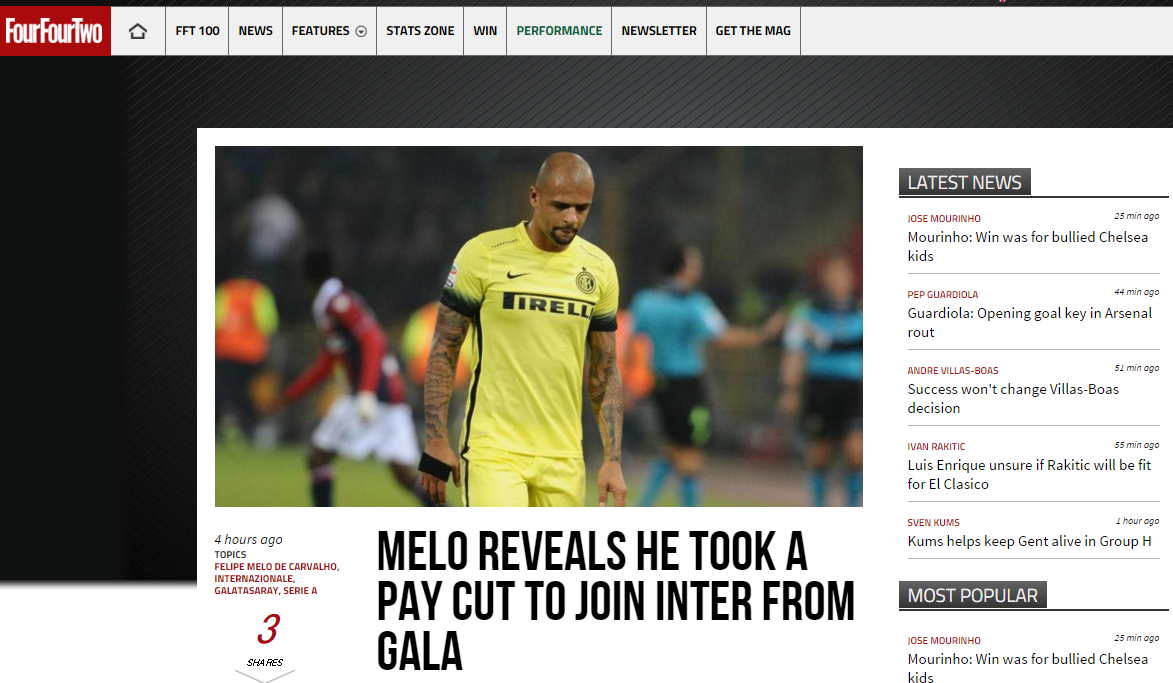This screenshot has width=1173, height=683.
Task: Select the Performance menu item
Action: [559, 31]
